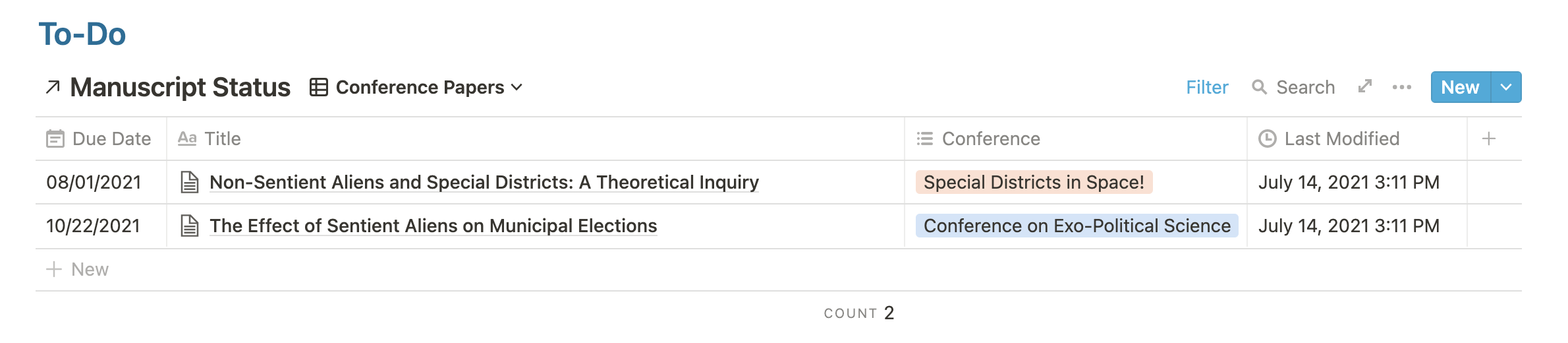
Task: Open the three-dot options menu
Action: point(1402,87)
